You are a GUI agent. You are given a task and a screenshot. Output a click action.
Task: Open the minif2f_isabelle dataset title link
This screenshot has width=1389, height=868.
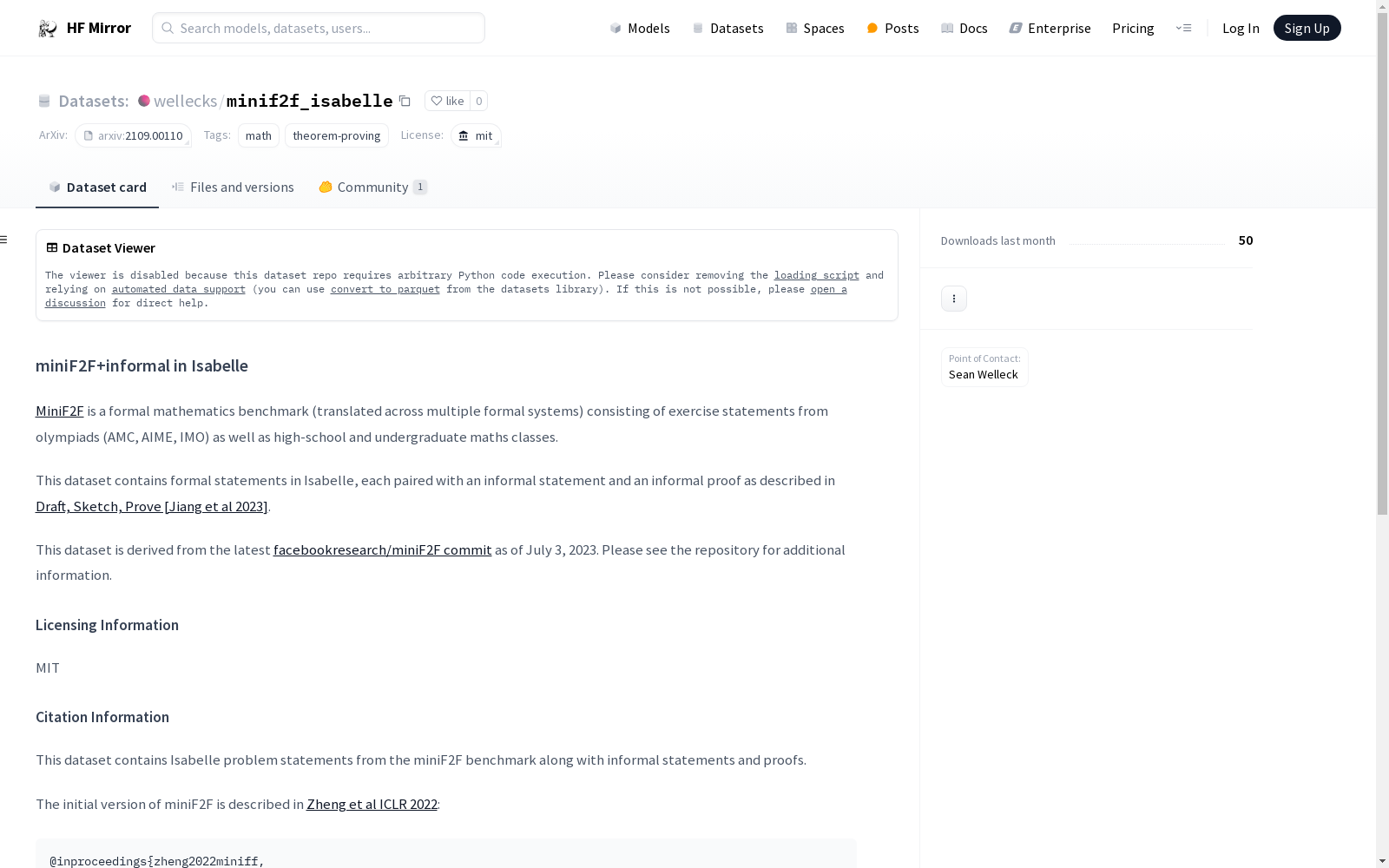tap(309, 101)
